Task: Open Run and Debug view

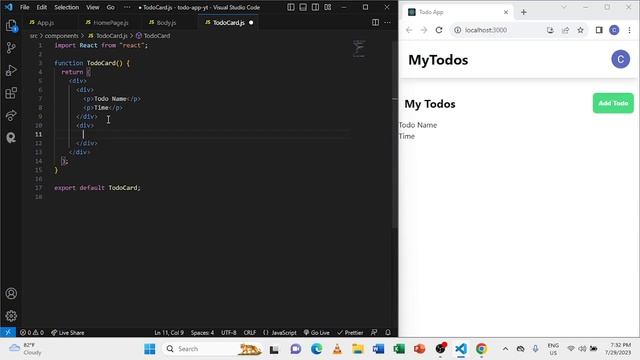Action: [11, 71]
